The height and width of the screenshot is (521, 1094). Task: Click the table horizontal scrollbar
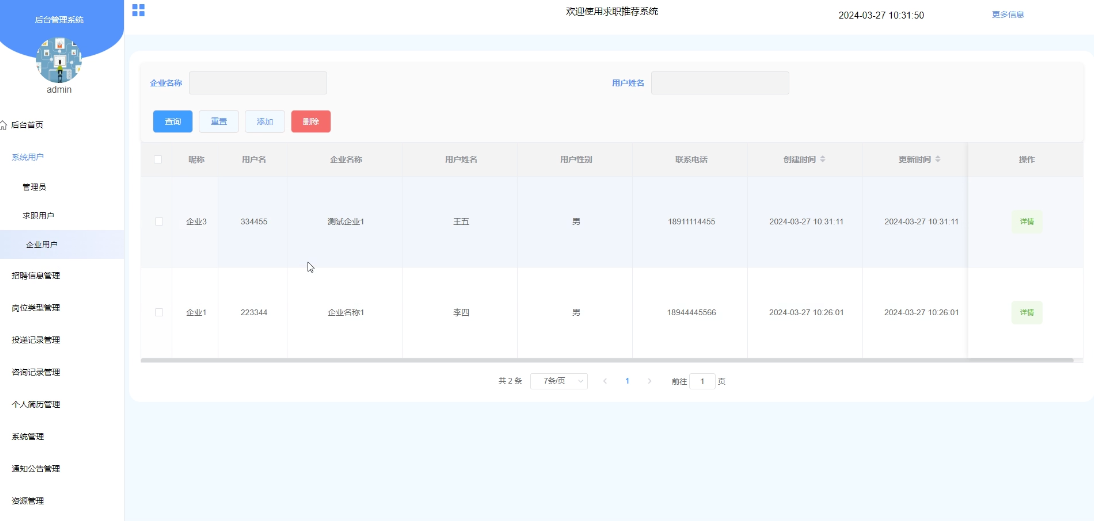(606, 360)
